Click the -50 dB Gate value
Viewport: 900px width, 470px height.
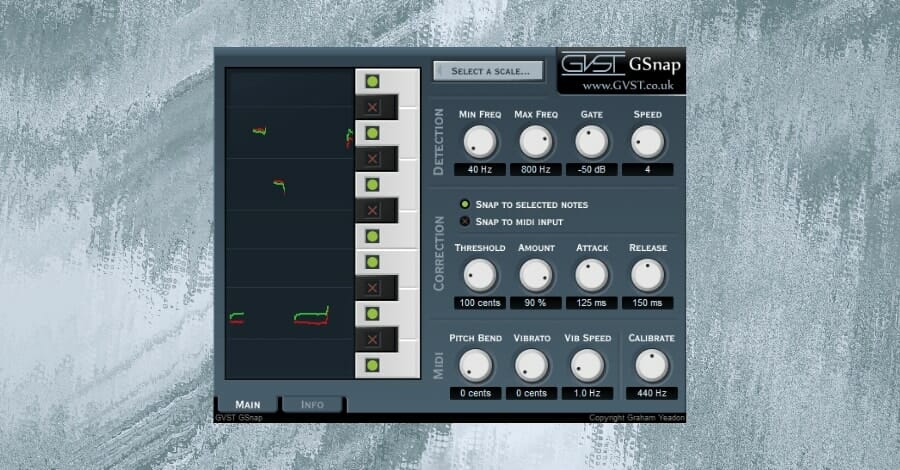[592, 170]
